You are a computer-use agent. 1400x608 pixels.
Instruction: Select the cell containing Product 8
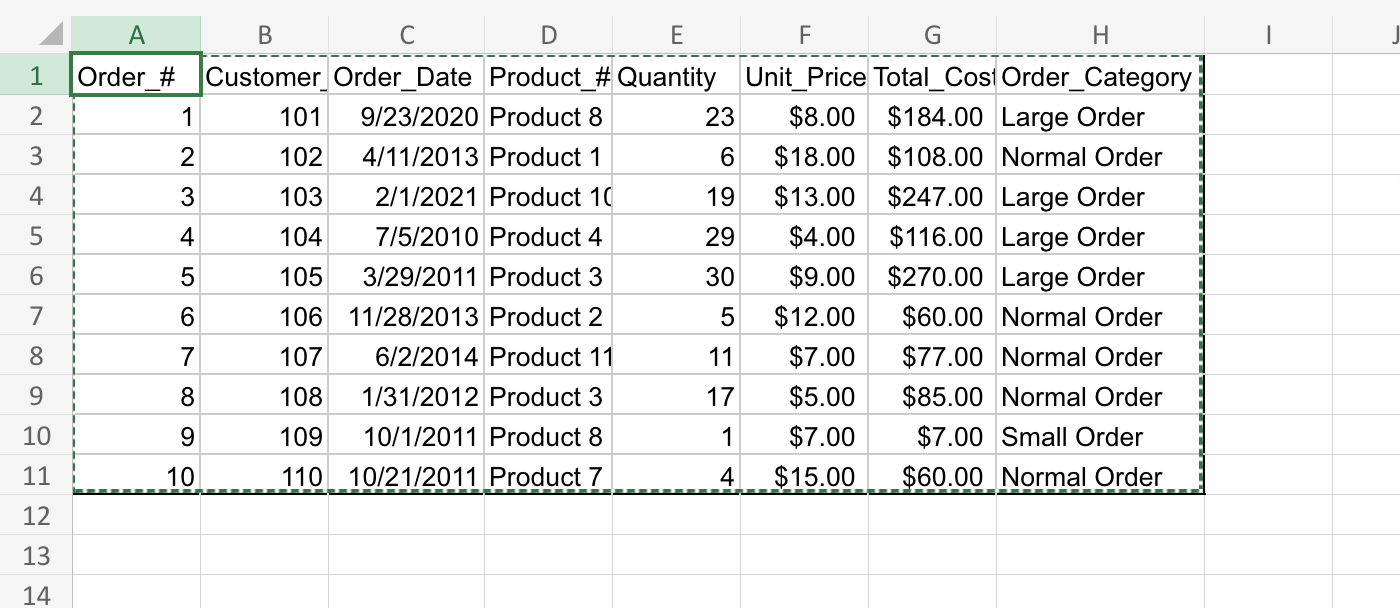(547, 116)
